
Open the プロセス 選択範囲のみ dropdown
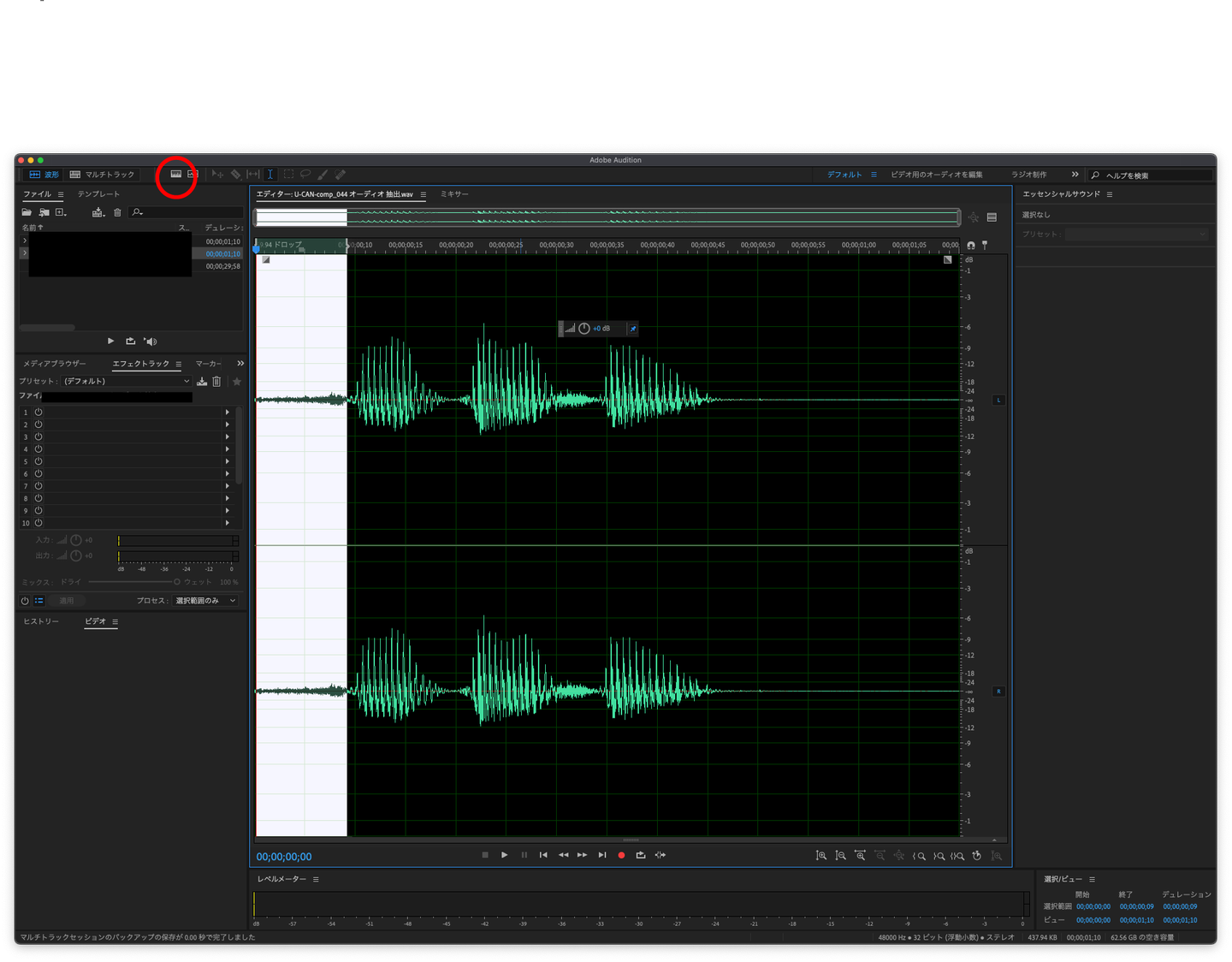click(x=205, y=601)
